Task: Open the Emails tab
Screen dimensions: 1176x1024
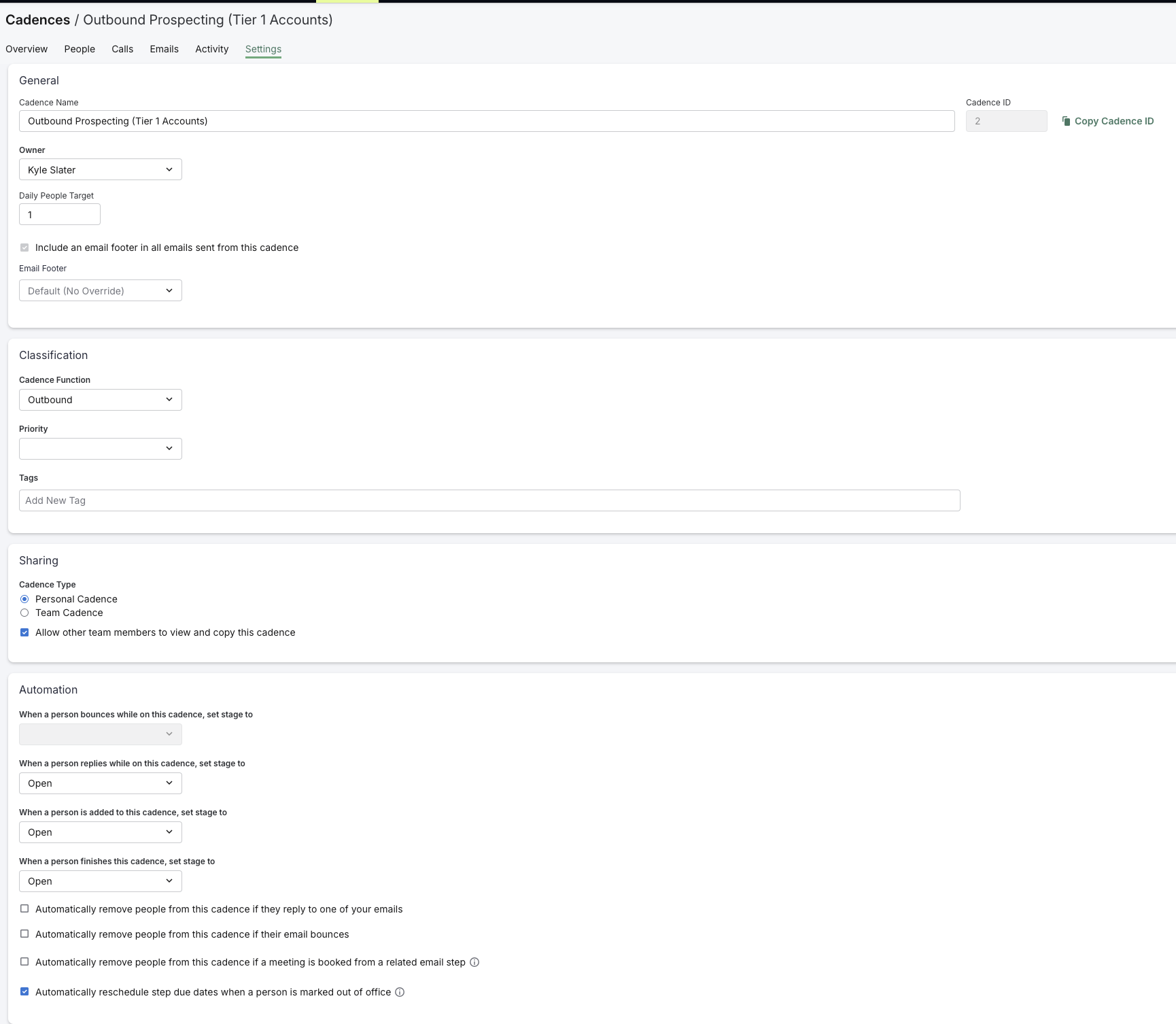Action: 164,49
